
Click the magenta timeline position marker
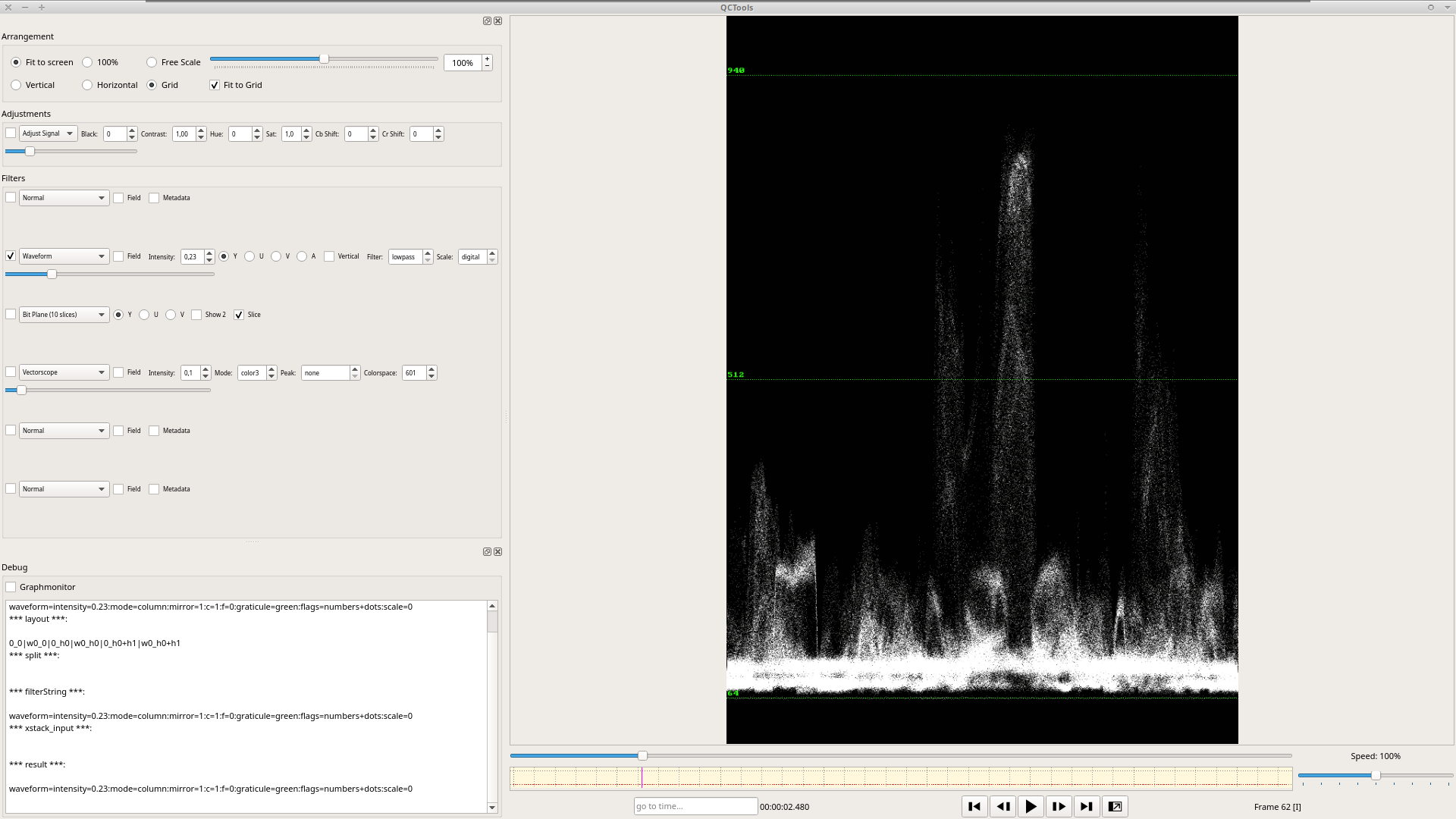pyautogui.click(x=642, y=777)
